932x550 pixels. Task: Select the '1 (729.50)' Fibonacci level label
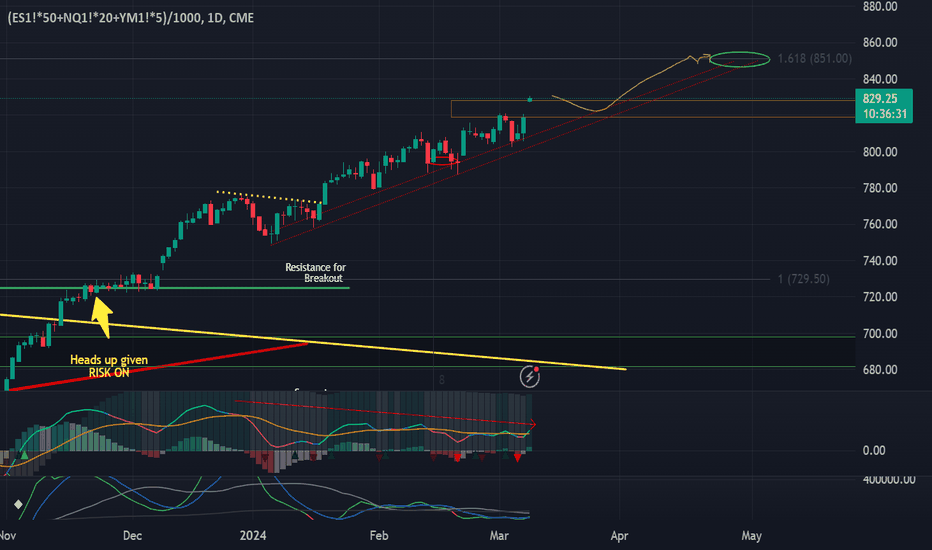point(803,279)
